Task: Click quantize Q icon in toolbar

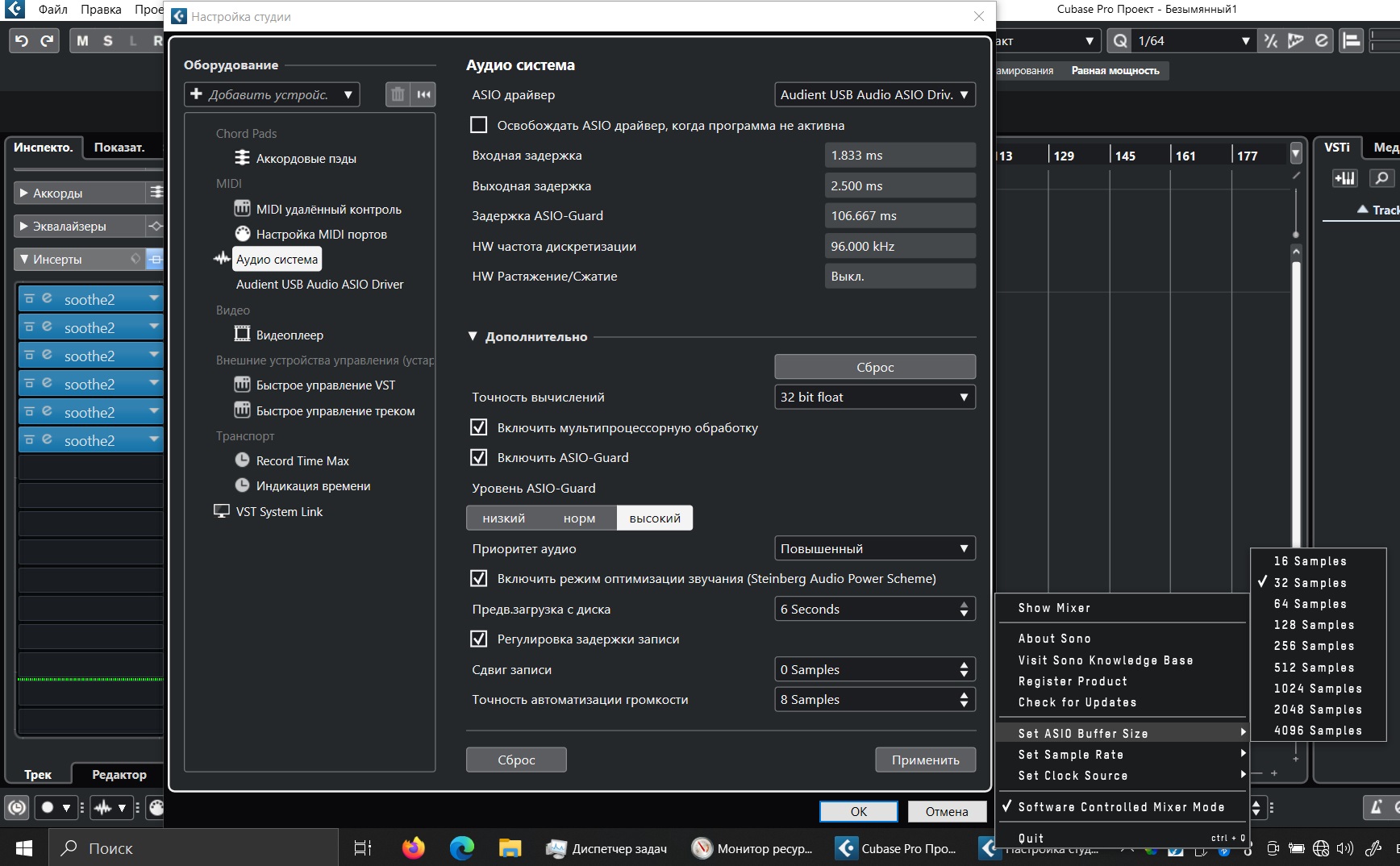Action: (1120, 40)
